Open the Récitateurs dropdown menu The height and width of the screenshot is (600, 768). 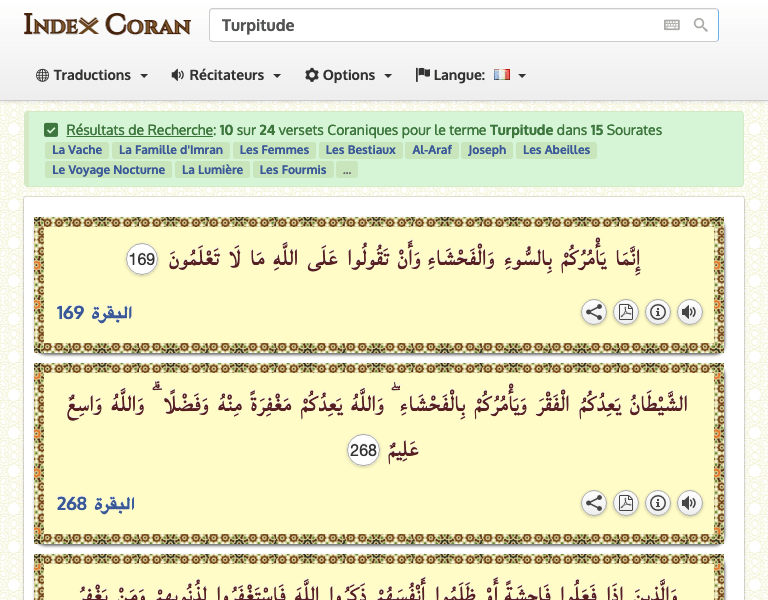click(x=226, y=75)
